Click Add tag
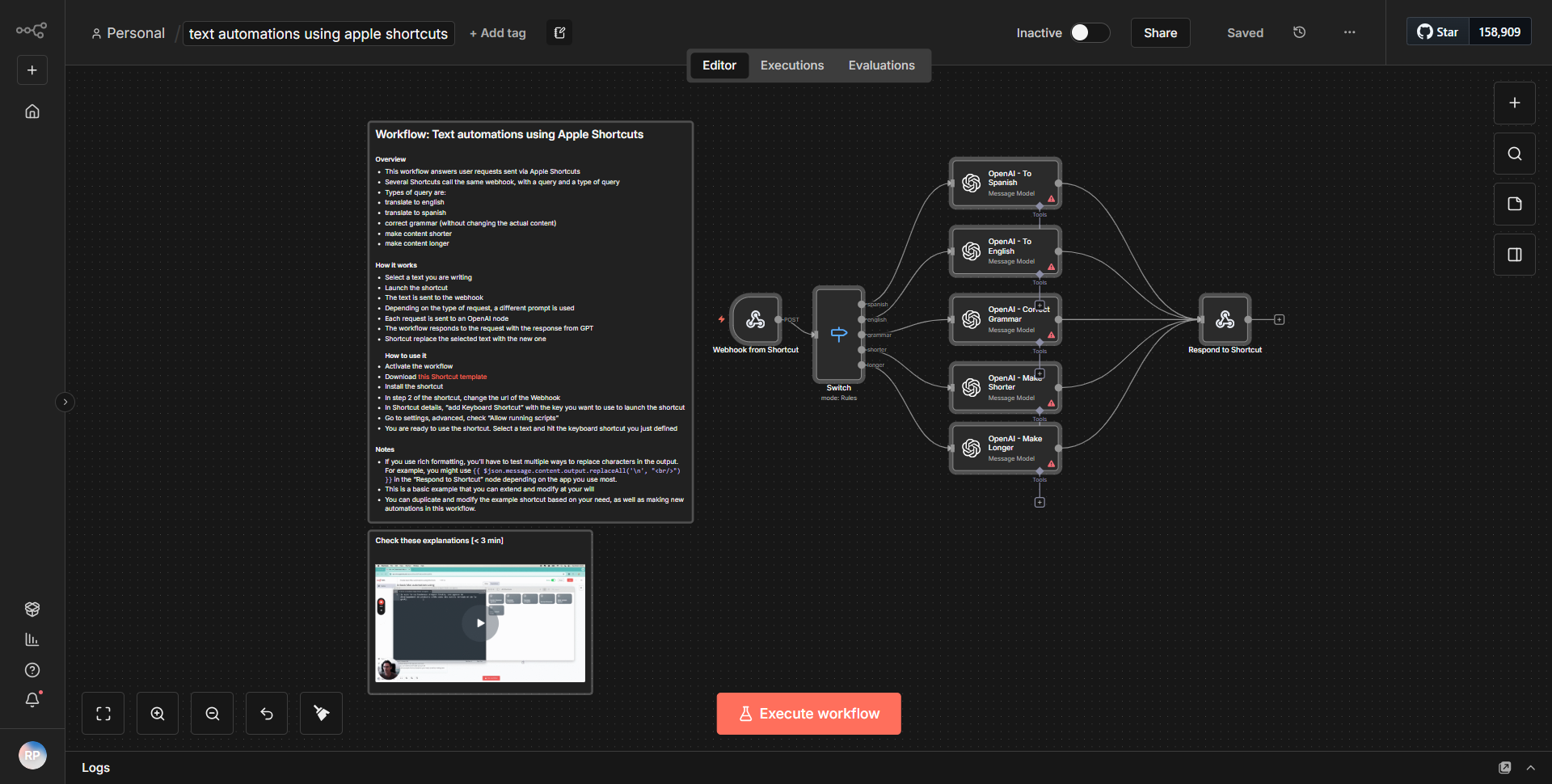 click(x=497, y=33)
